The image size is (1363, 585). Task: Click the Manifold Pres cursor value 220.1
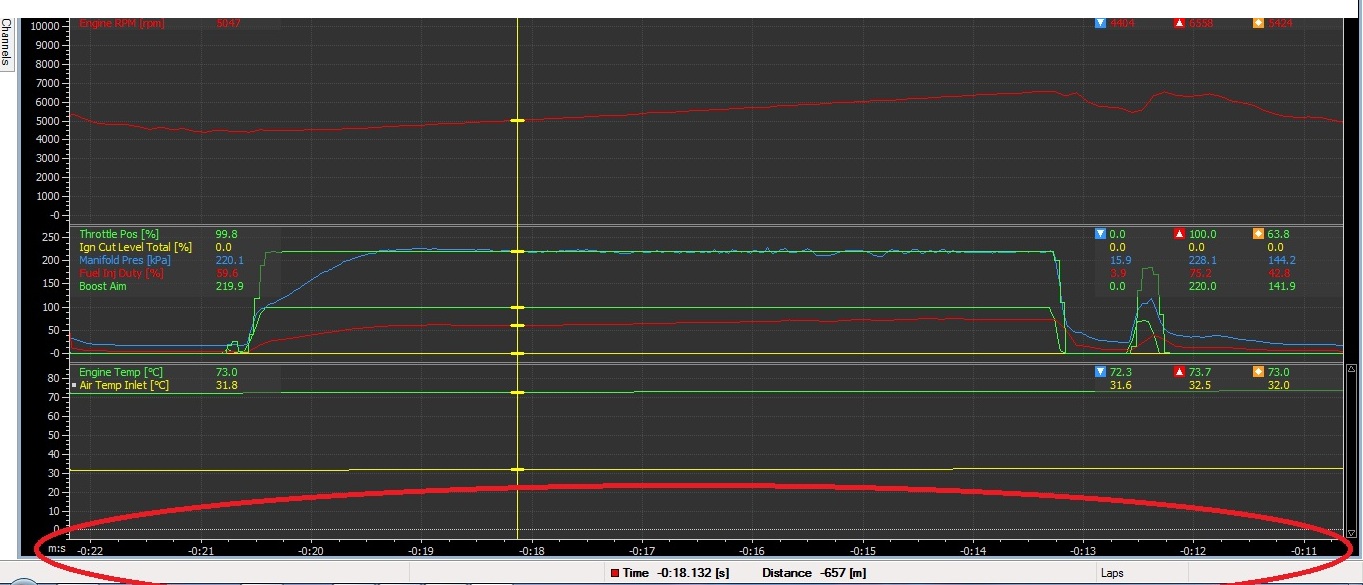coord(230,260)
